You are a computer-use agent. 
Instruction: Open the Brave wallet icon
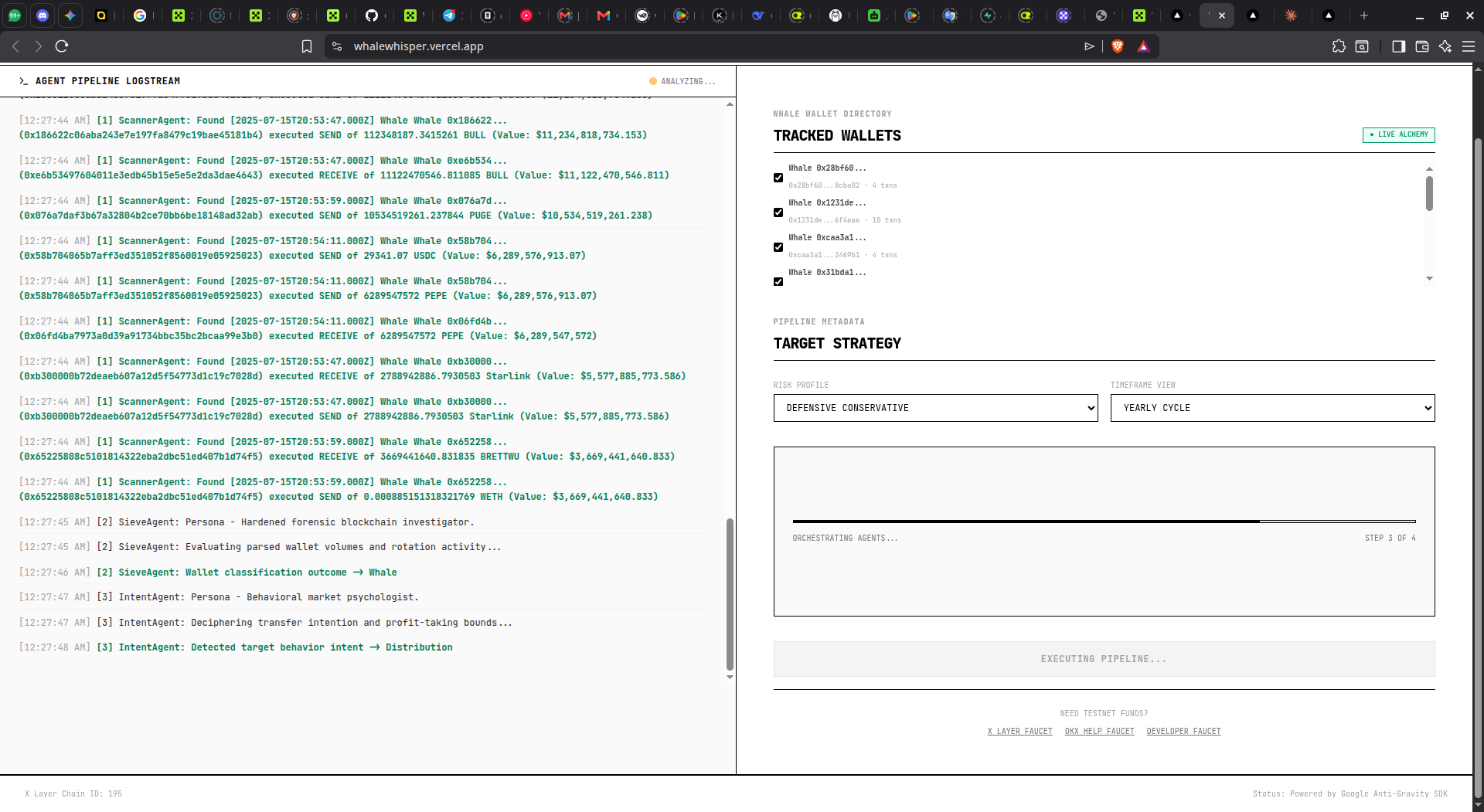pos(1421,46)
